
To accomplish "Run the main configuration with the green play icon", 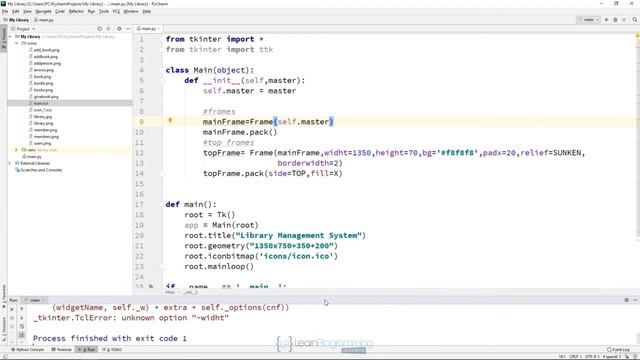I will pos(607,20).
